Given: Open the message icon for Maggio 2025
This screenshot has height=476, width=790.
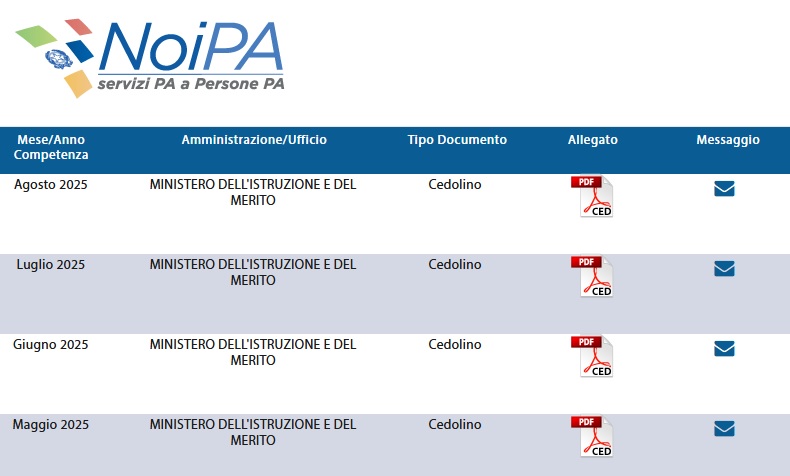Looking at the screenshot, I should coord(725,429).
